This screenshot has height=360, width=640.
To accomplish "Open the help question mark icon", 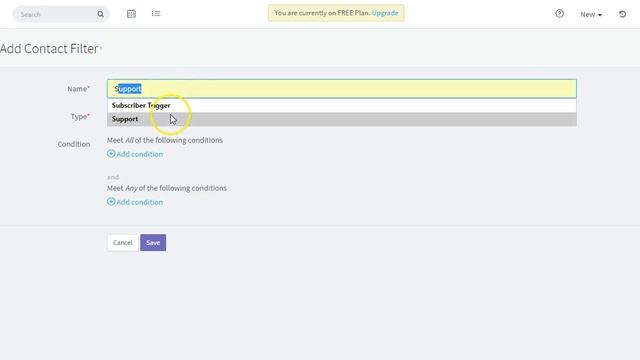I will pyautogui.click(x=560, y=13).
